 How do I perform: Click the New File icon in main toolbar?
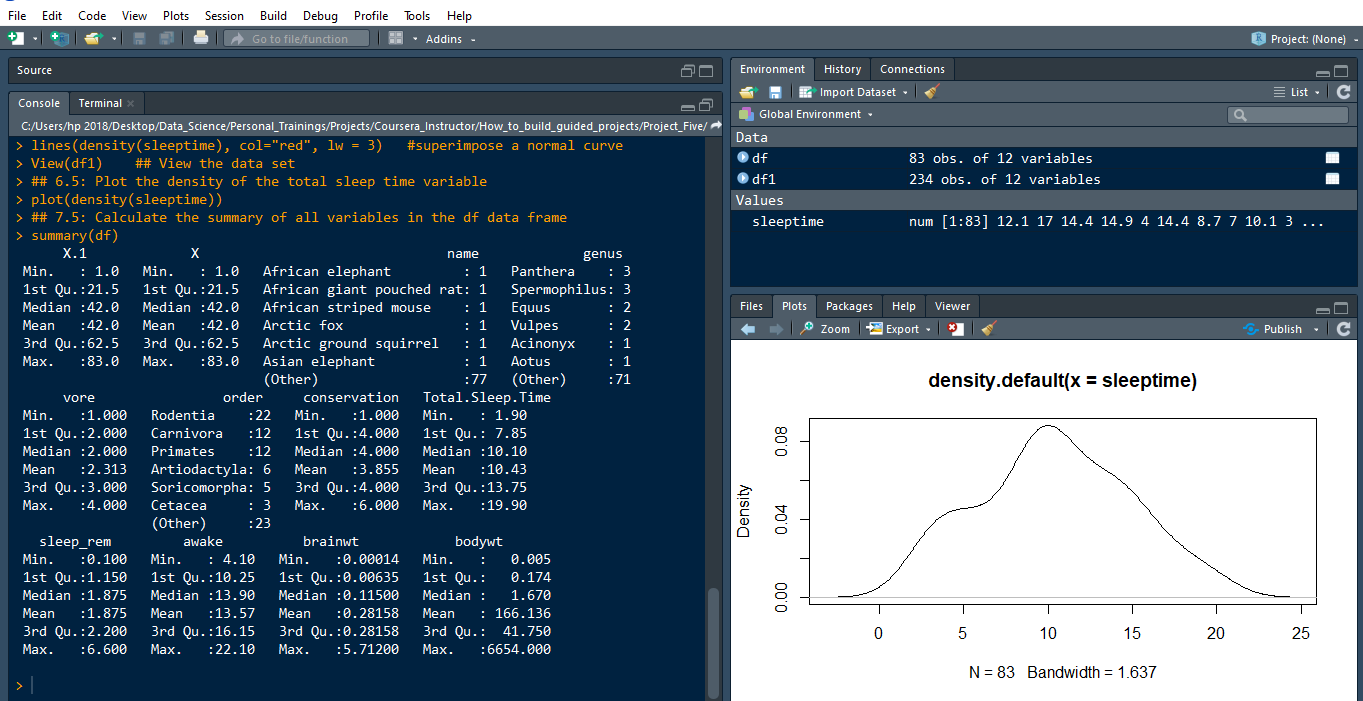[16, 38]
